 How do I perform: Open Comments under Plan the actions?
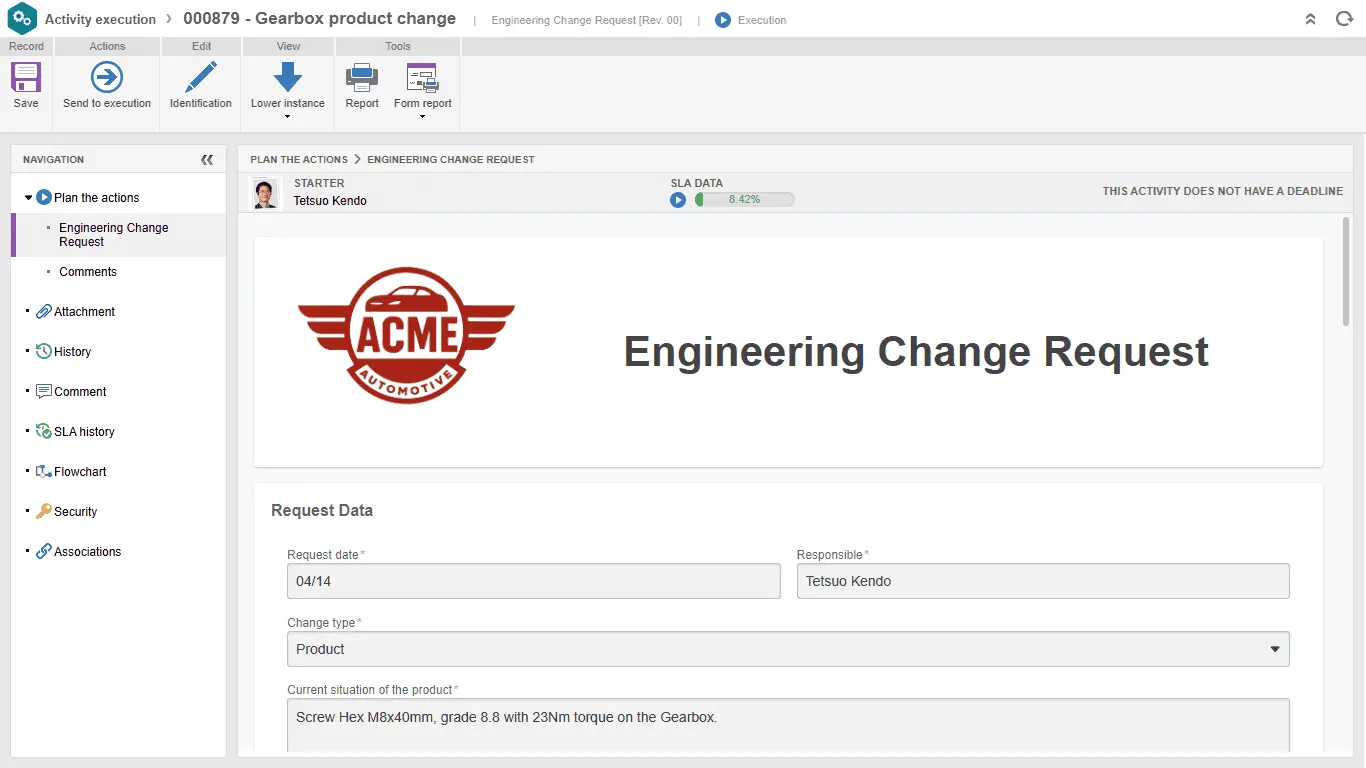click(x=88, y=272)
